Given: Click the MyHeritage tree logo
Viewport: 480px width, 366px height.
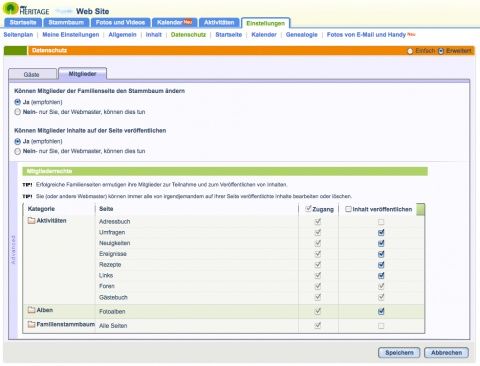Looking at the screenshot, I should 10,8.
